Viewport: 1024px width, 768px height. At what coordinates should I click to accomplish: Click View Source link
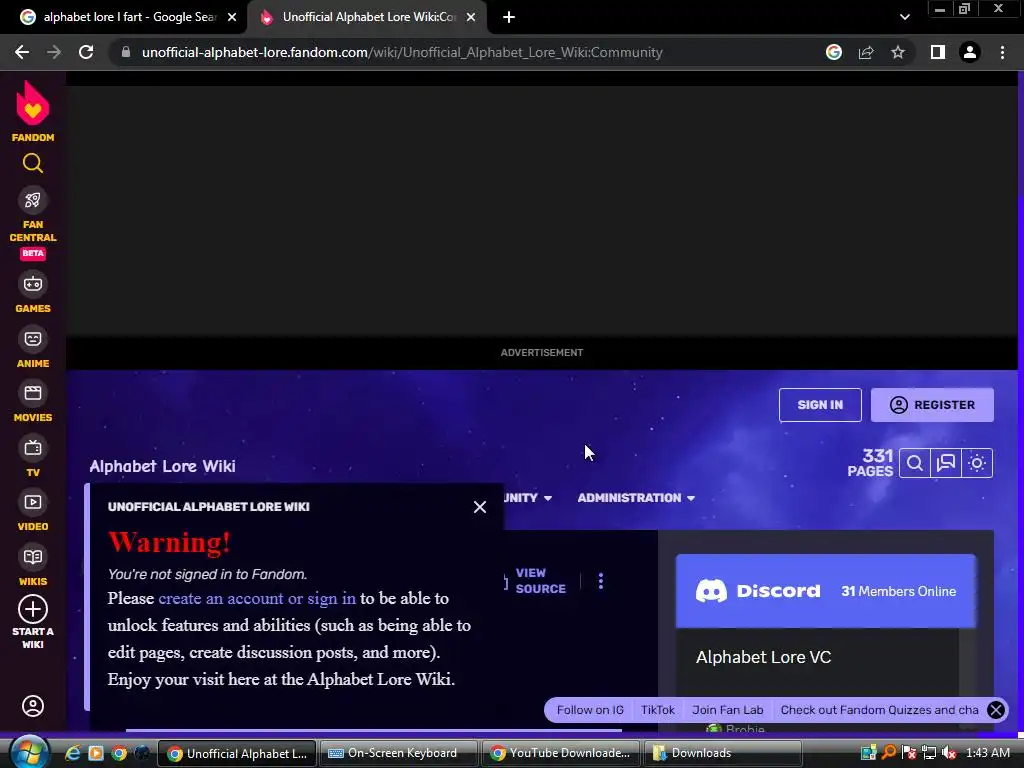pyautogui.click(x=540, y=581)
